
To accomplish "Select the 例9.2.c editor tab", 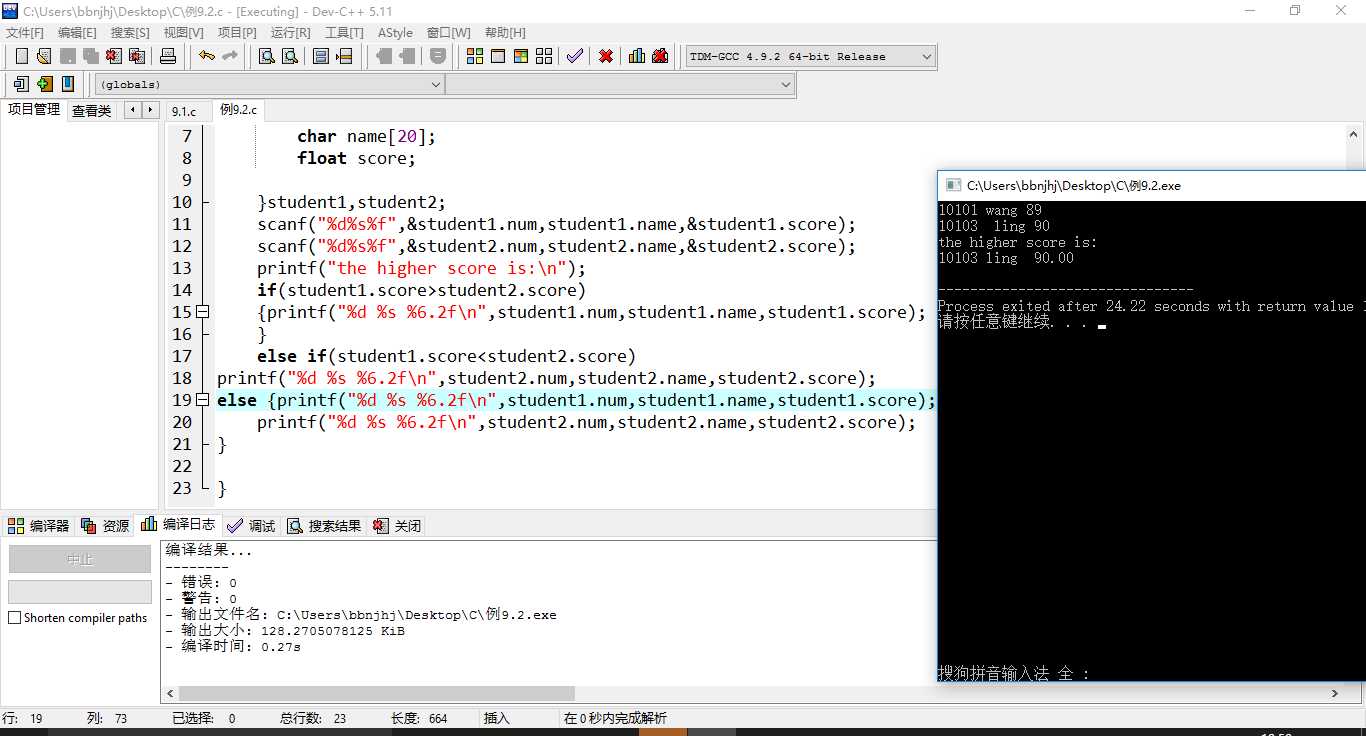I will [238, 110].
